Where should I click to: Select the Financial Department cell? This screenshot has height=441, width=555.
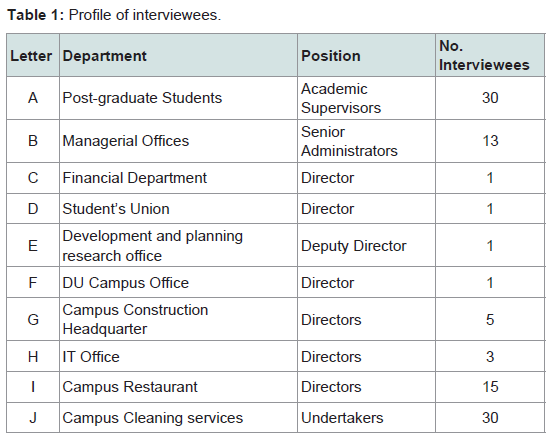(x=178, y=178)
